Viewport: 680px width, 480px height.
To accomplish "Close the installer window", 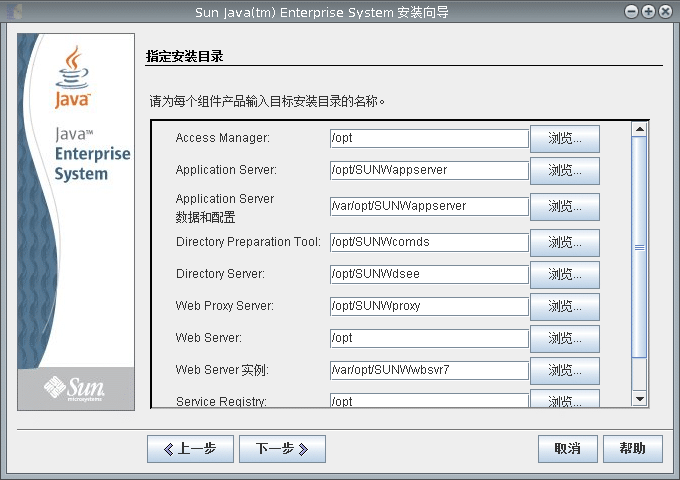I will click(665, 12).
